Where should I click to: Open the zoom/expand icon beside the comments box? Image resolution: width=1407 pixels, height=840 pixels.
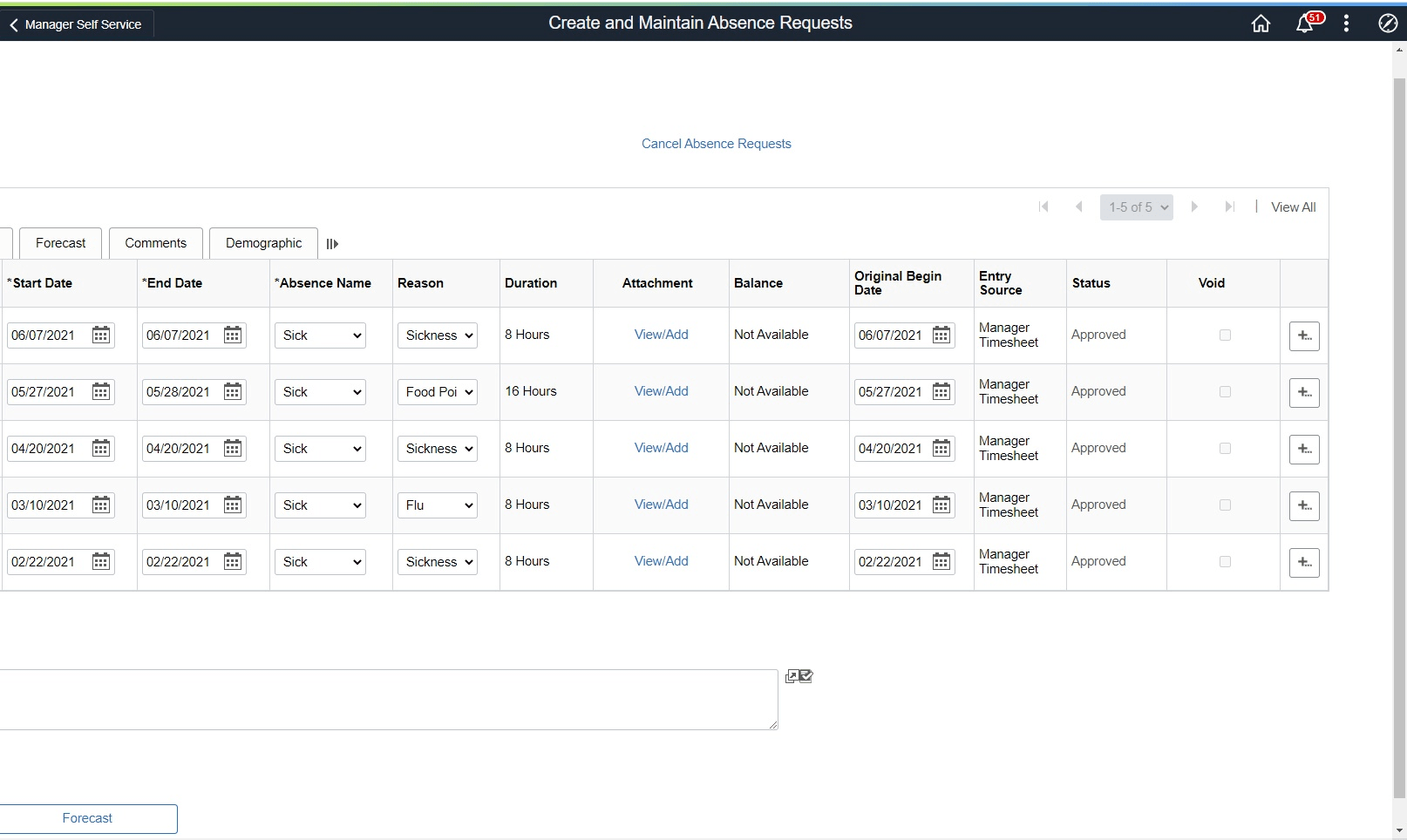point(792,675)
